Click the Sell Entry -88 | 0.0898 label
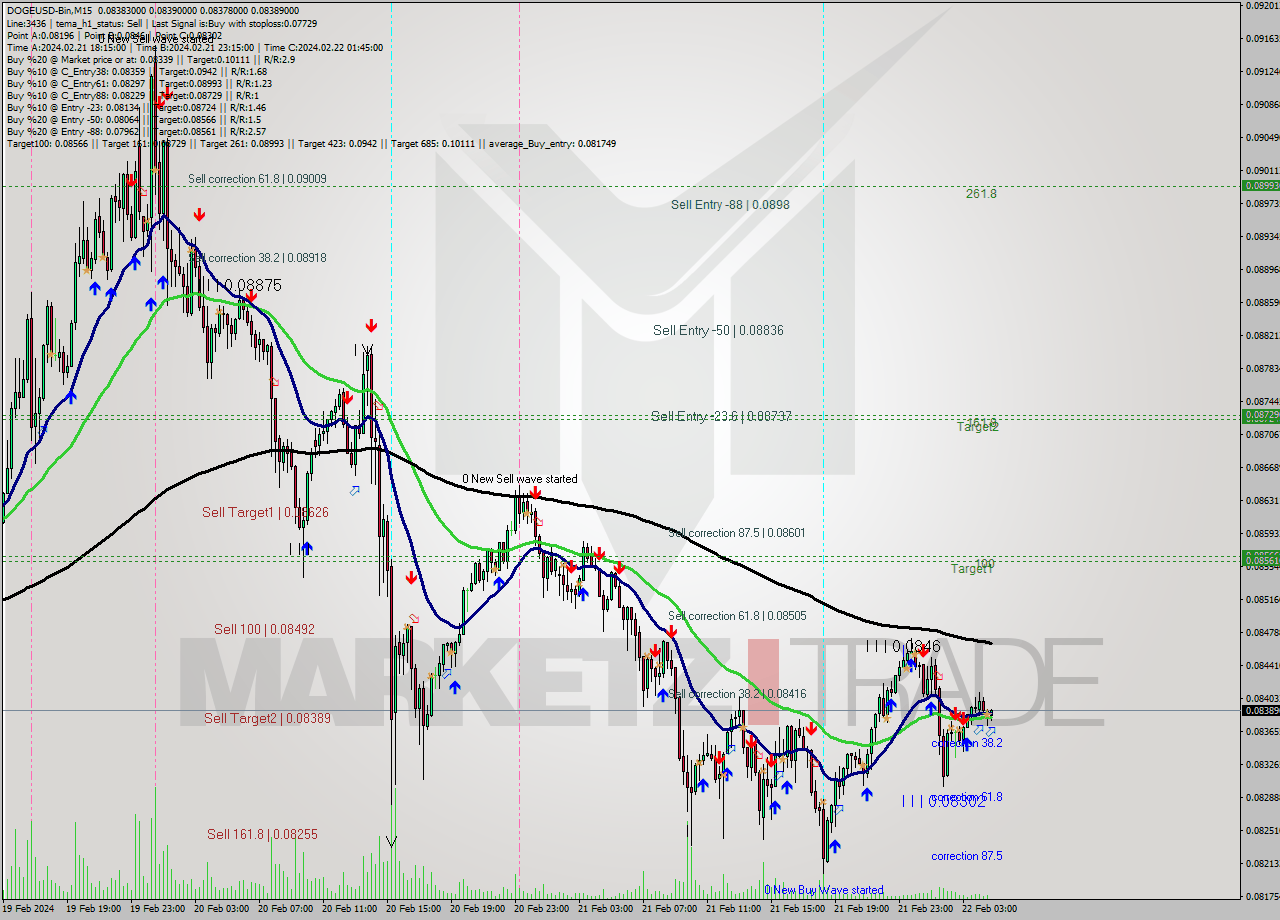Image resolution: width=1280 pixels, height=920 pixels. pos(730,205)
